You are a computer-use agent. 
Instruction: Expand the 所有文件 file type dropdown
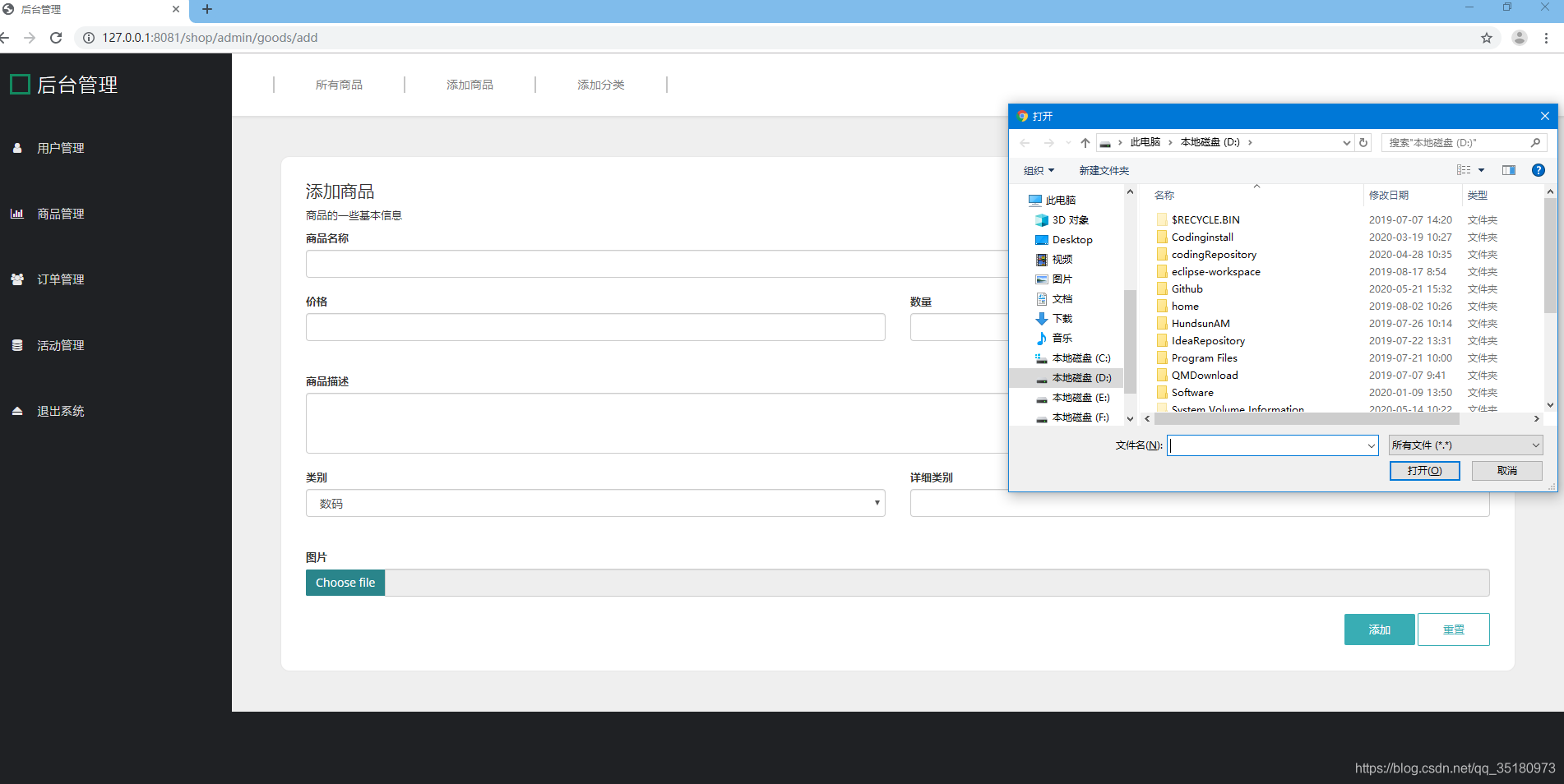tap(1465, 445)
